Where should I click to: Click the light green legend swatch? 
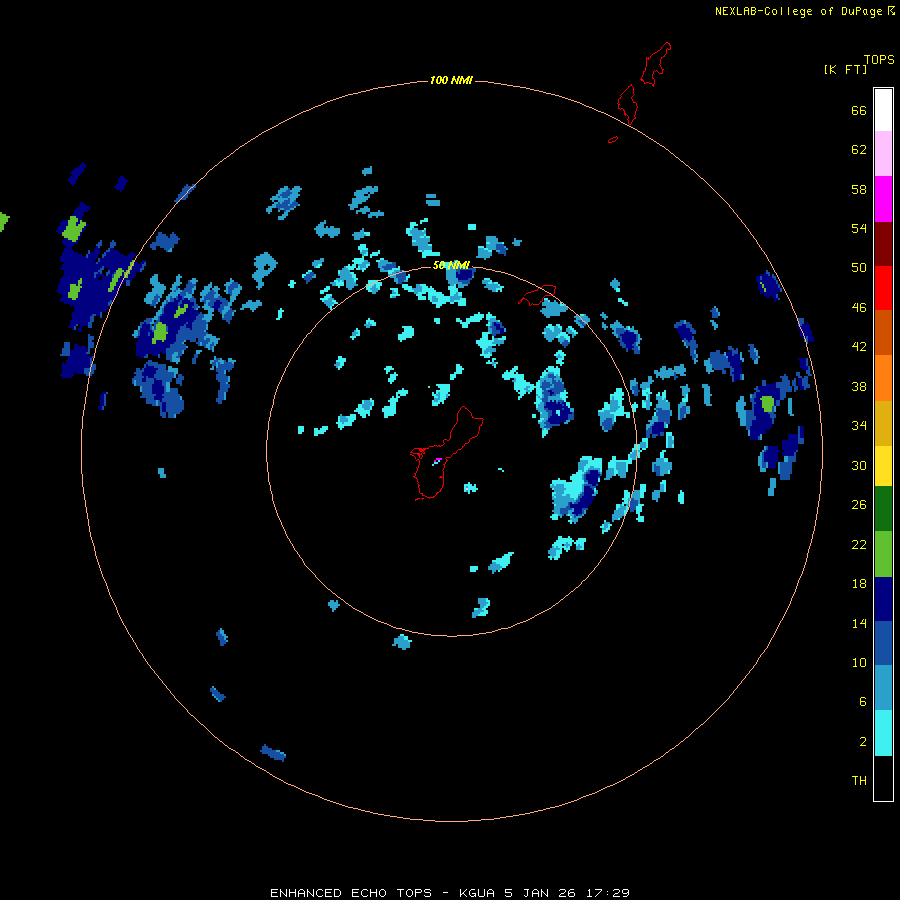click(883, 554)
